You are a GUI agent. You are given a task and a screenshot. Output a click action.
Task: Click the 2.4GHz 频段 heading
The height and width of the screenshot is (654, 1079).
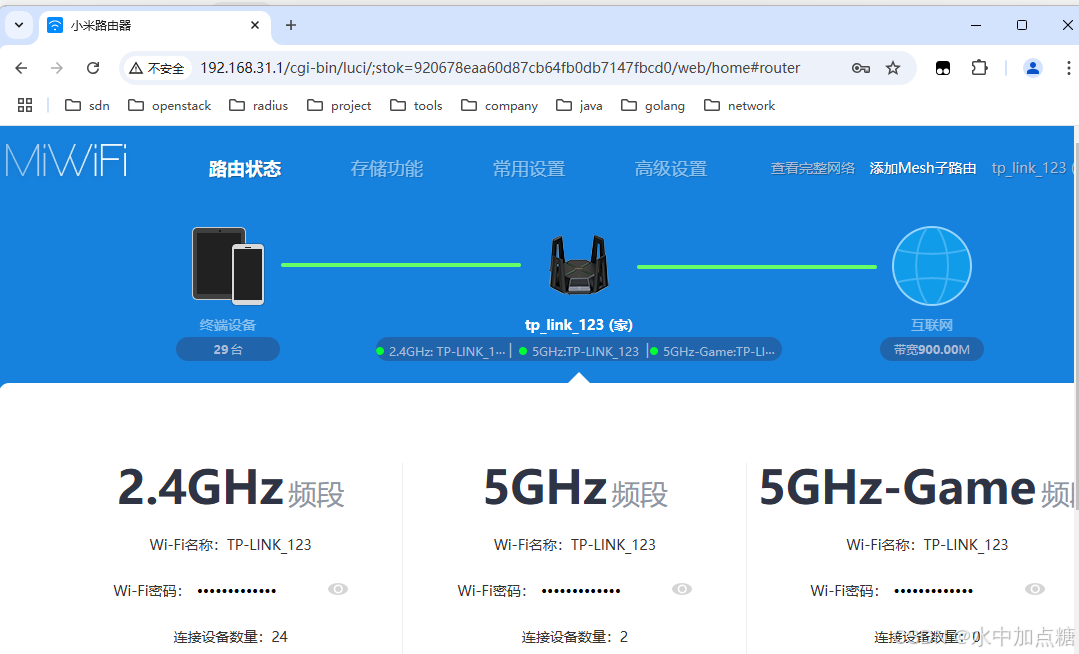(231, 488)
